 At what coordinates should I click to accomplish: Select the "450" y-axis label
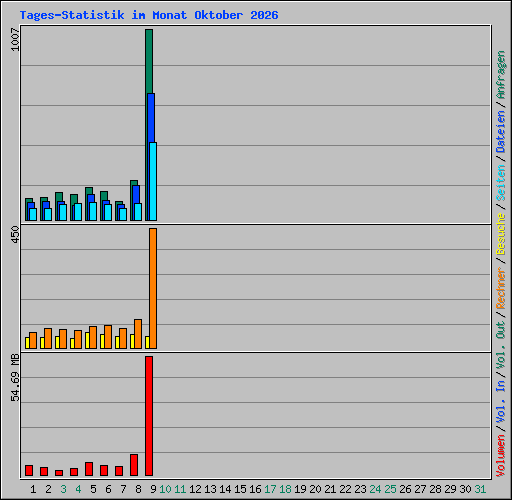coord(15,234)
